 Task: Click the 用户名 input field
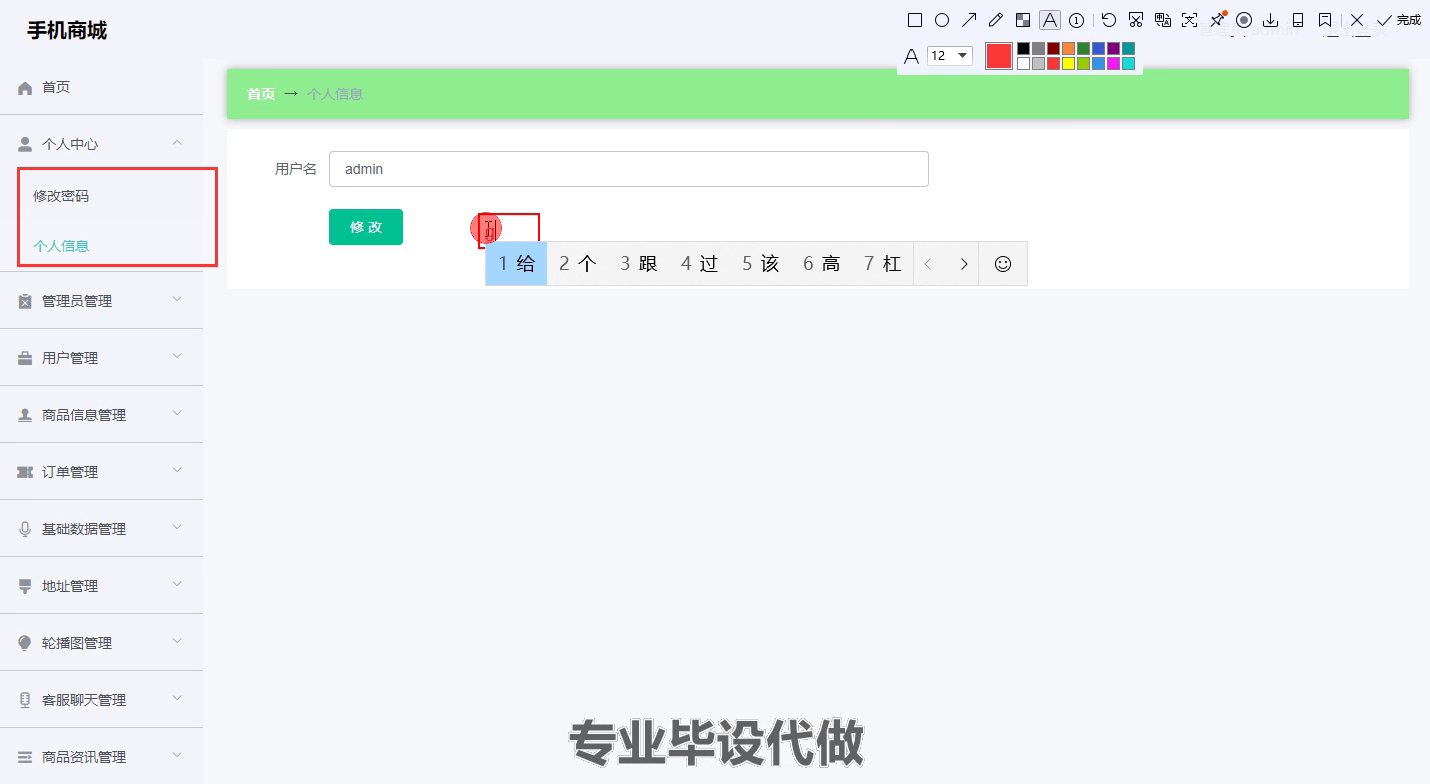click(x=629, y=169)
